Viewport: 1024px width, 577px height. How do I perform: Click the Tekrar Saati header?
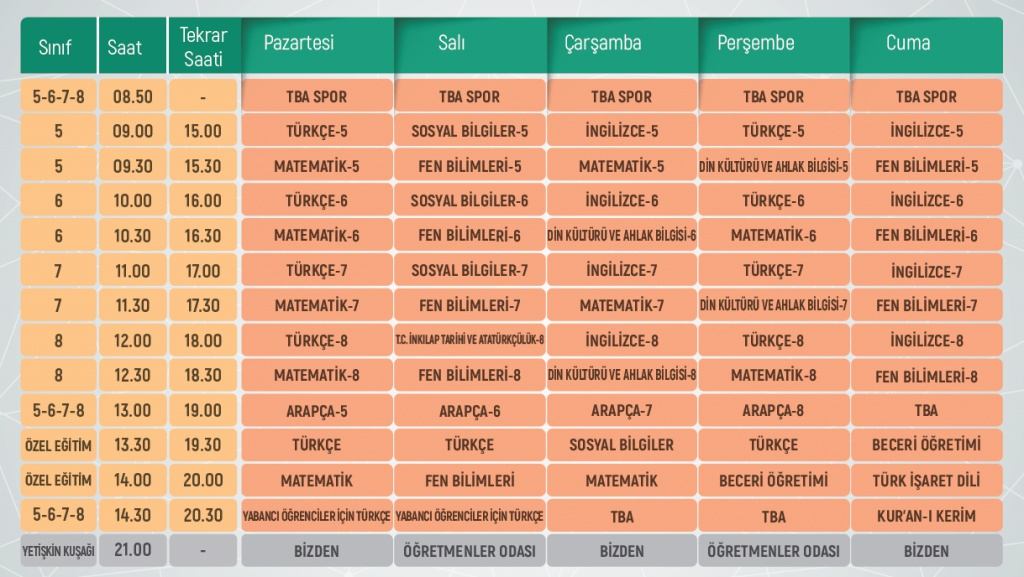click(x=203, y=46)
